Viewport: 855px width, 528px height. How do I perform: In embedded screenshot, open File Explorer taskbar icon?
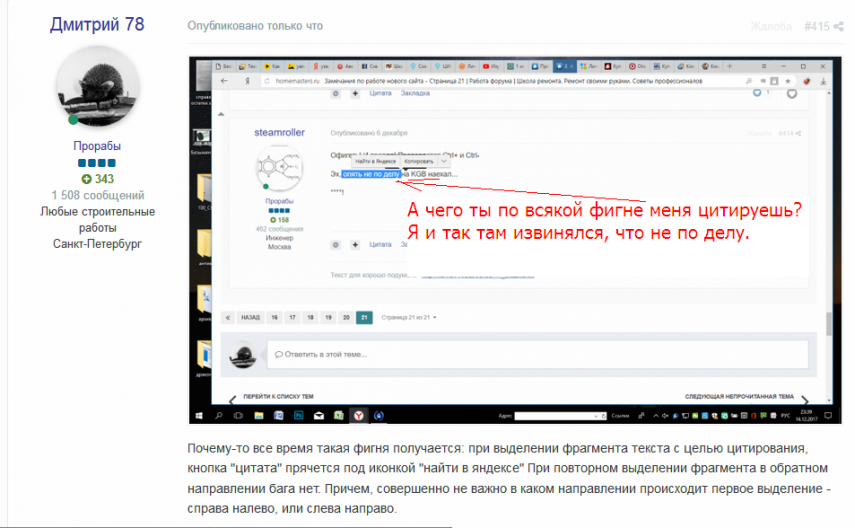258,416
